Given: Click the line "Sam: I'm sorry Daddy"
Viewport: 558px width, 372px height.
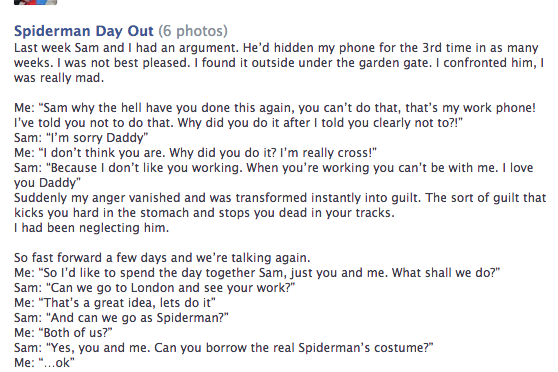Looking at the screenshot, I should [81, 138].
